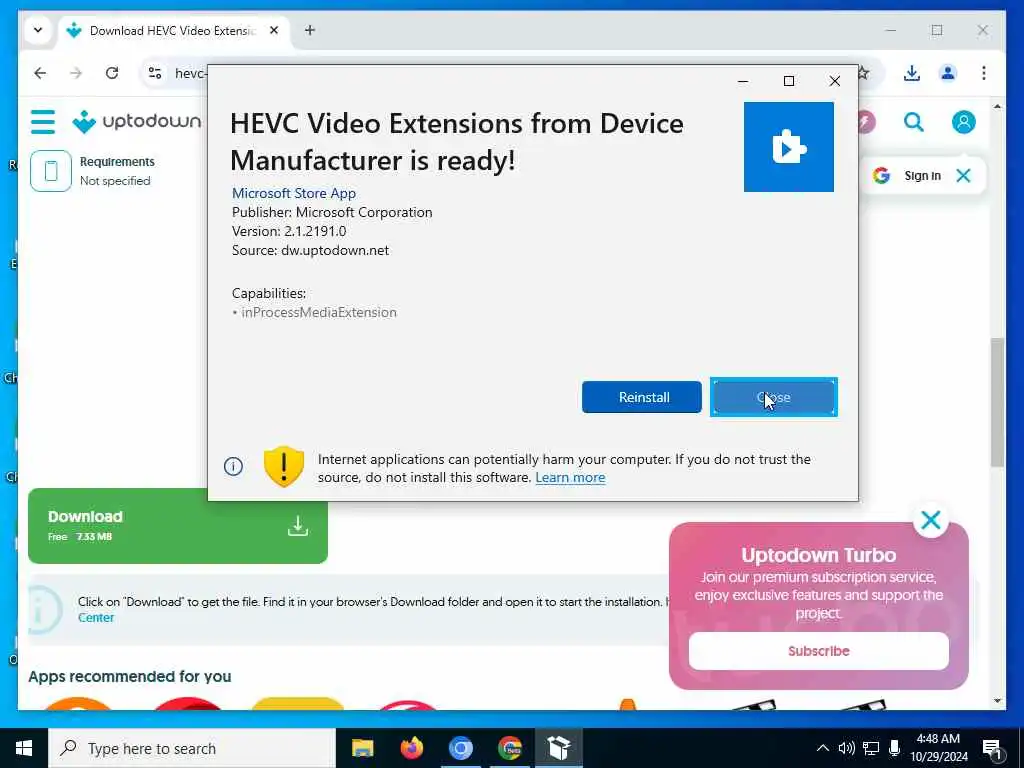The image size is (1024, 768).
Task: Bookmark this page with star icon
Action: 863,73
